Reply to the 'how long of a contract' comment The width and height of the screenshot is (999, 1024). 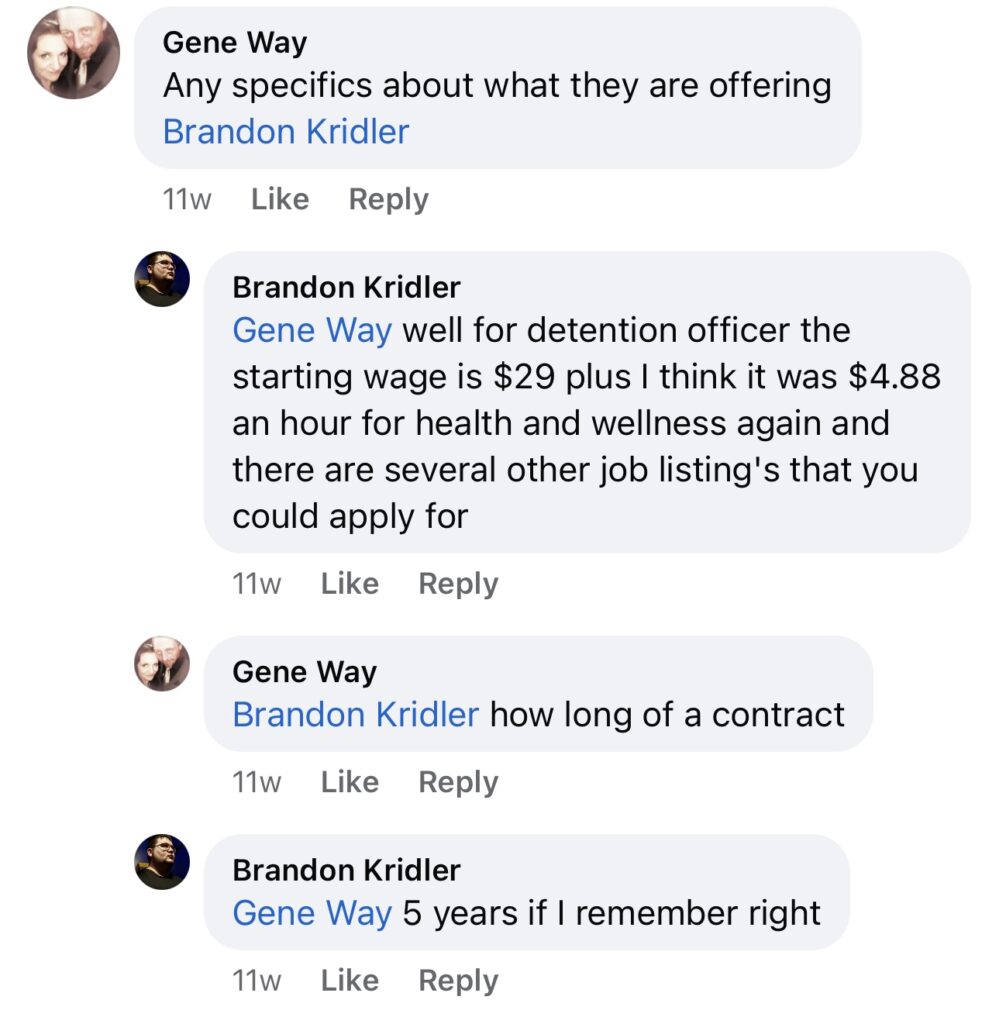tap(458, 781)
